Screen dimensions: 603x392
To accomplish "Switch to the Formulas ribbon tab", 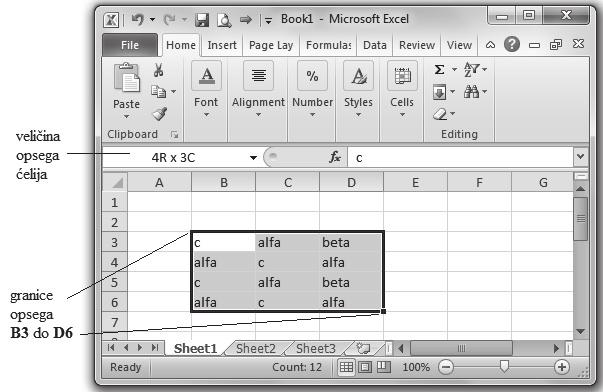I will 328,45.
